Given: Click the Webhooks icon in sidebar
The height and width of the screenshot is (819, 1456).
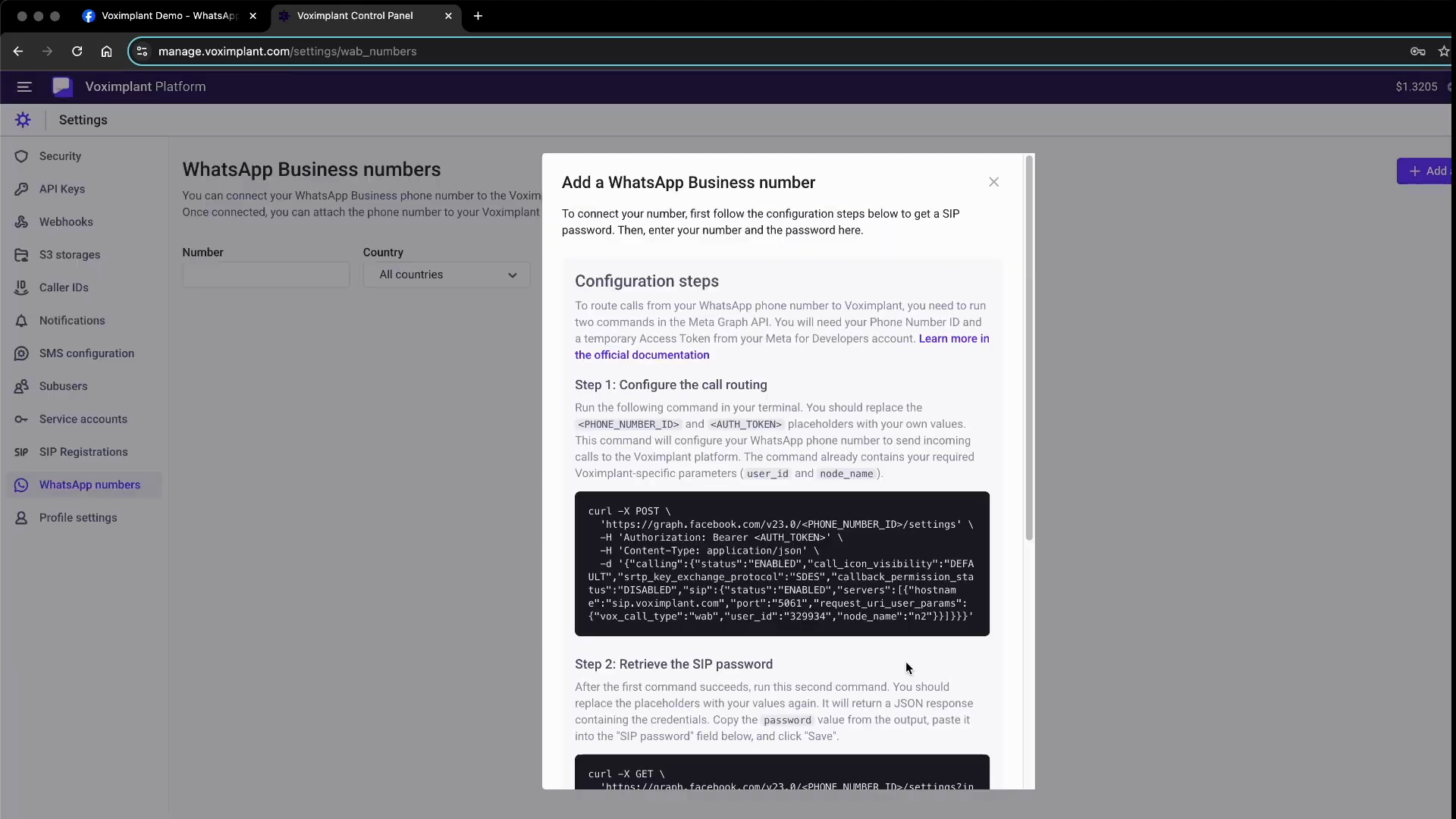Looking at the screenshot, I should tap(21, 222).
